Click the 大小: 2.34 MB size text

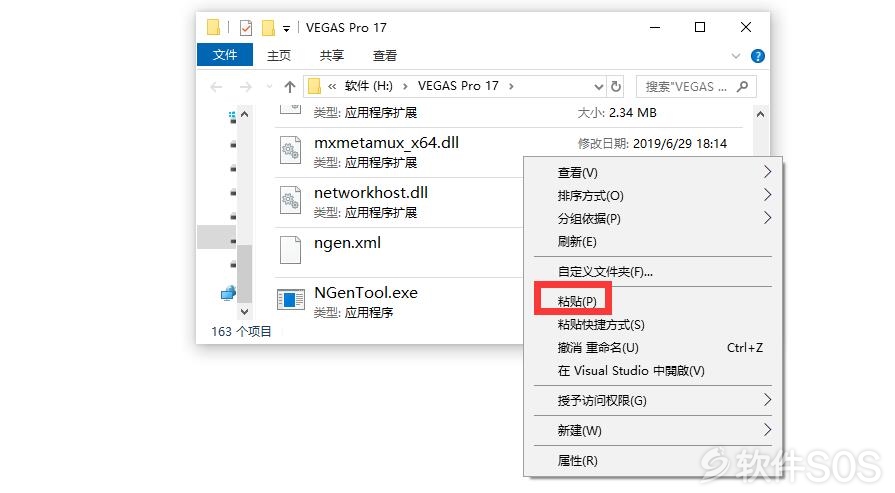[x=617, y=113]
